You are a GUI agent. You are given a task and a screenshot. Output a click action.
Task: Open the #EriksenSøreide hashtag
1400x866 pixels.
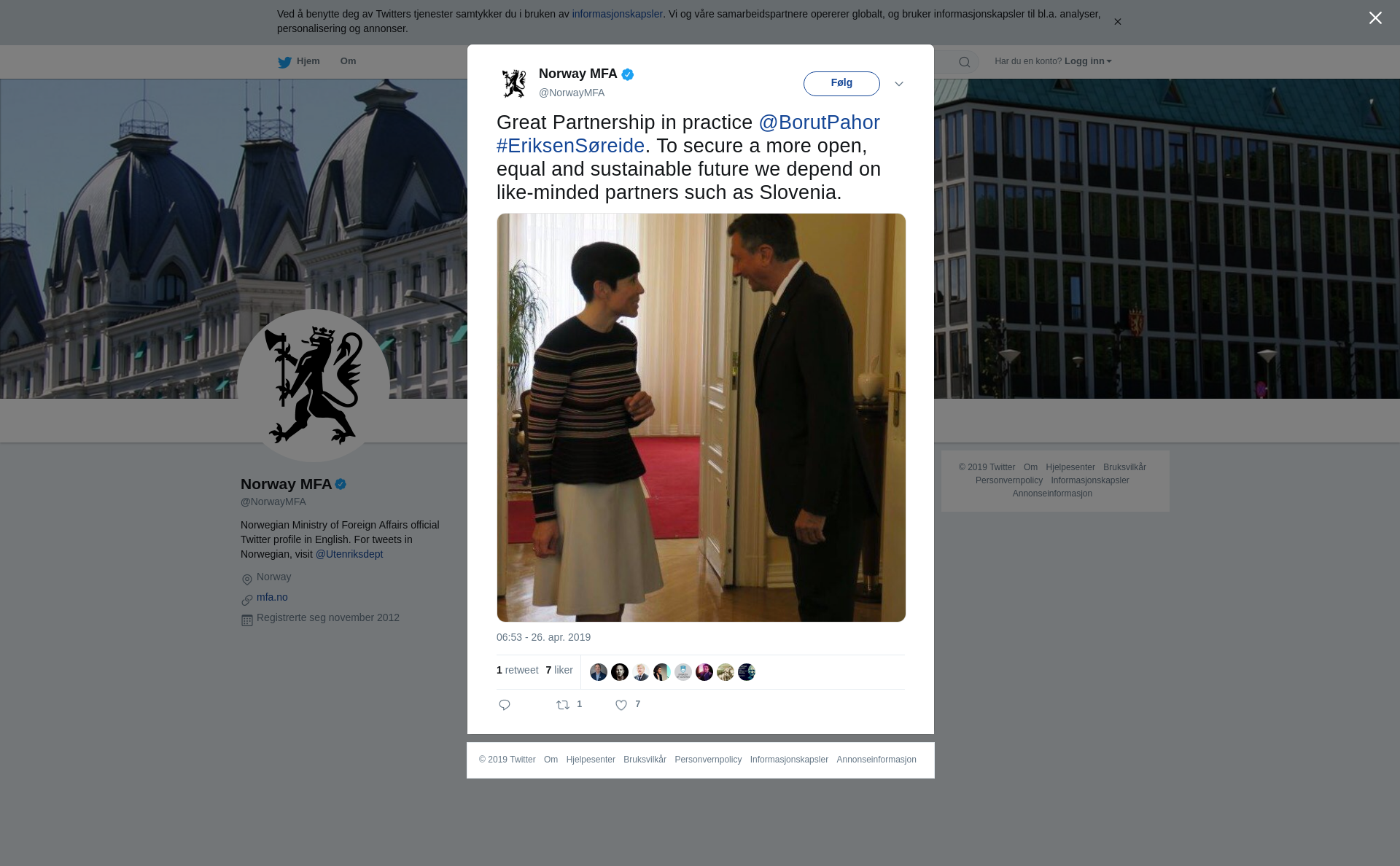click(x=570, y=146)
